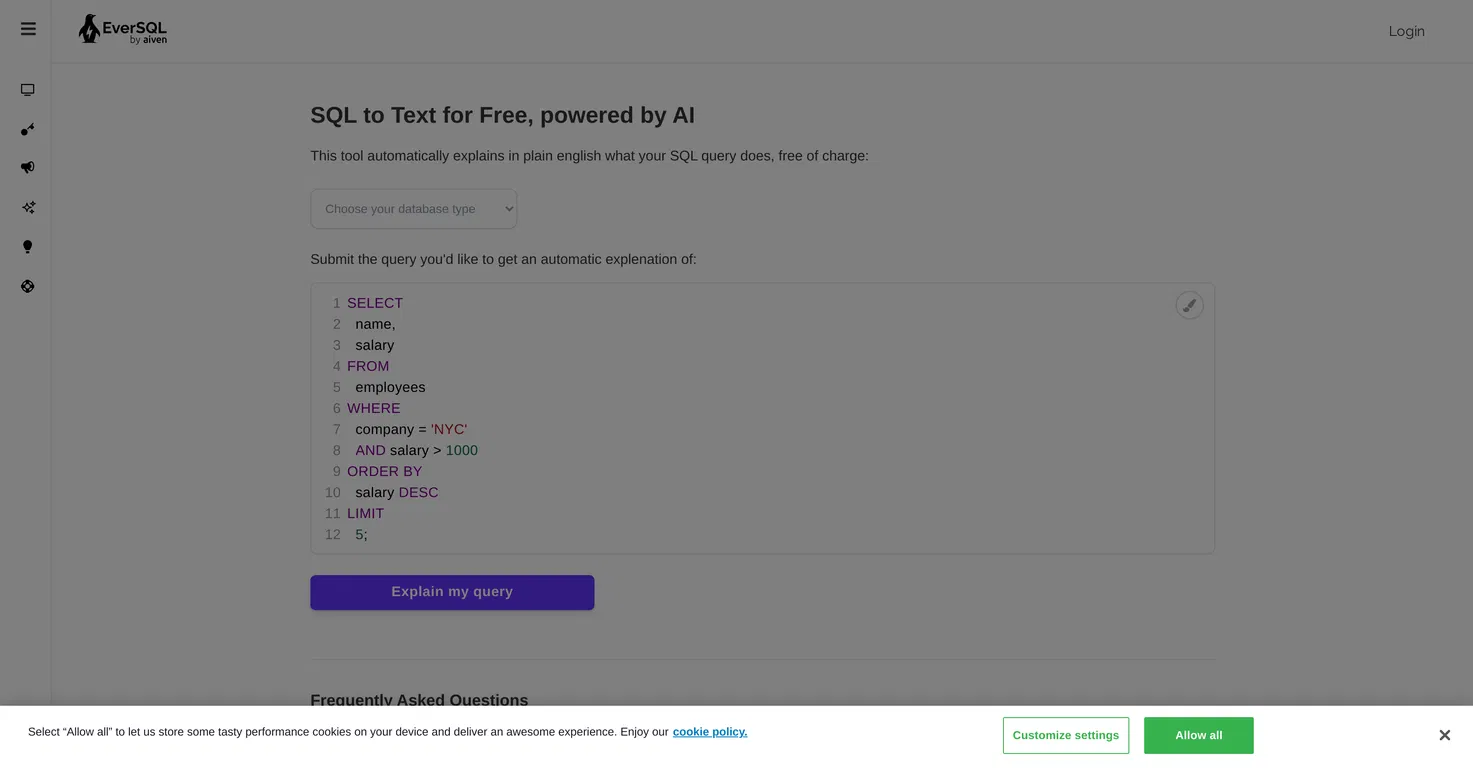The image size is (1473, 768).
Task: Open the hamburger menu in header
Action: [x=28, y=29]
